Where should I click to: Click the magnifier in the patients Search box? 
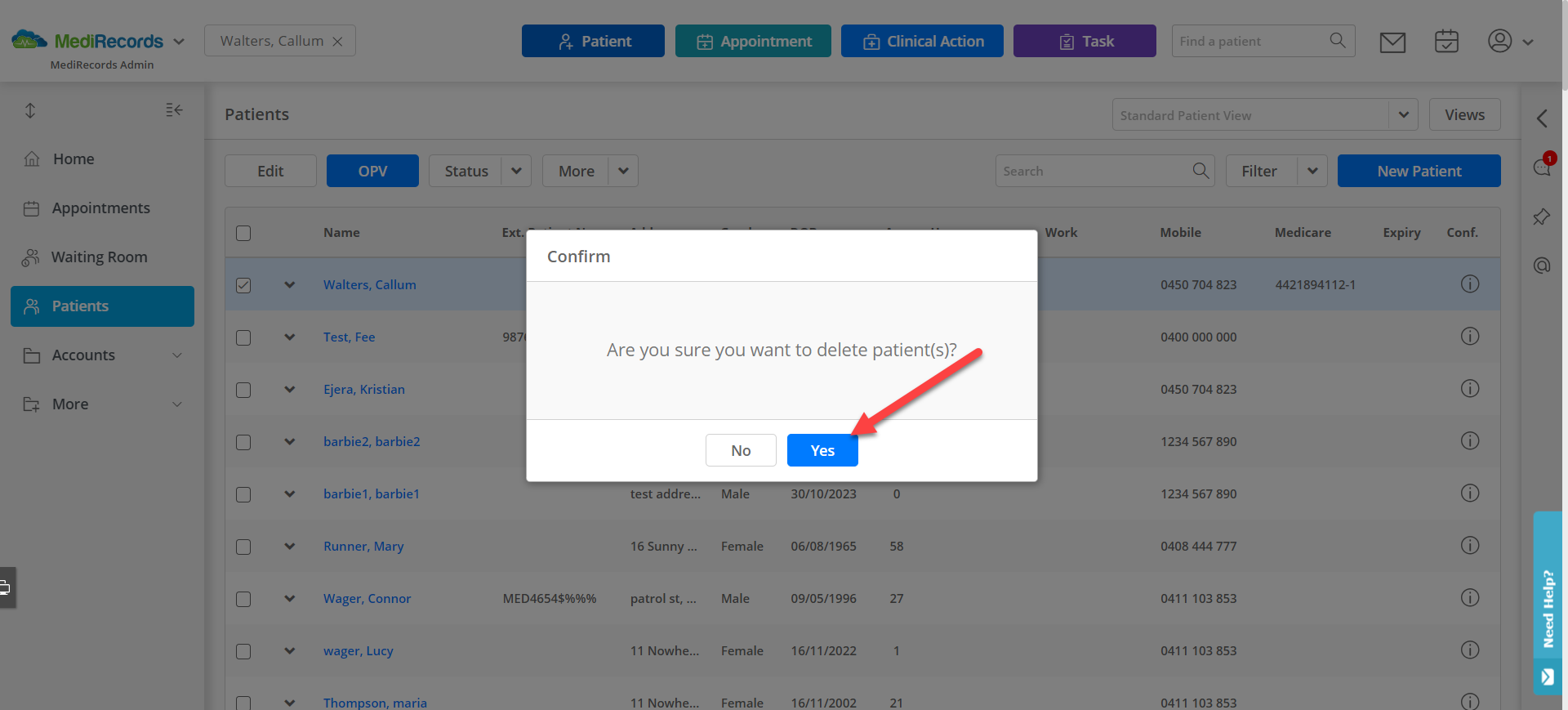tap(1200, 170)
